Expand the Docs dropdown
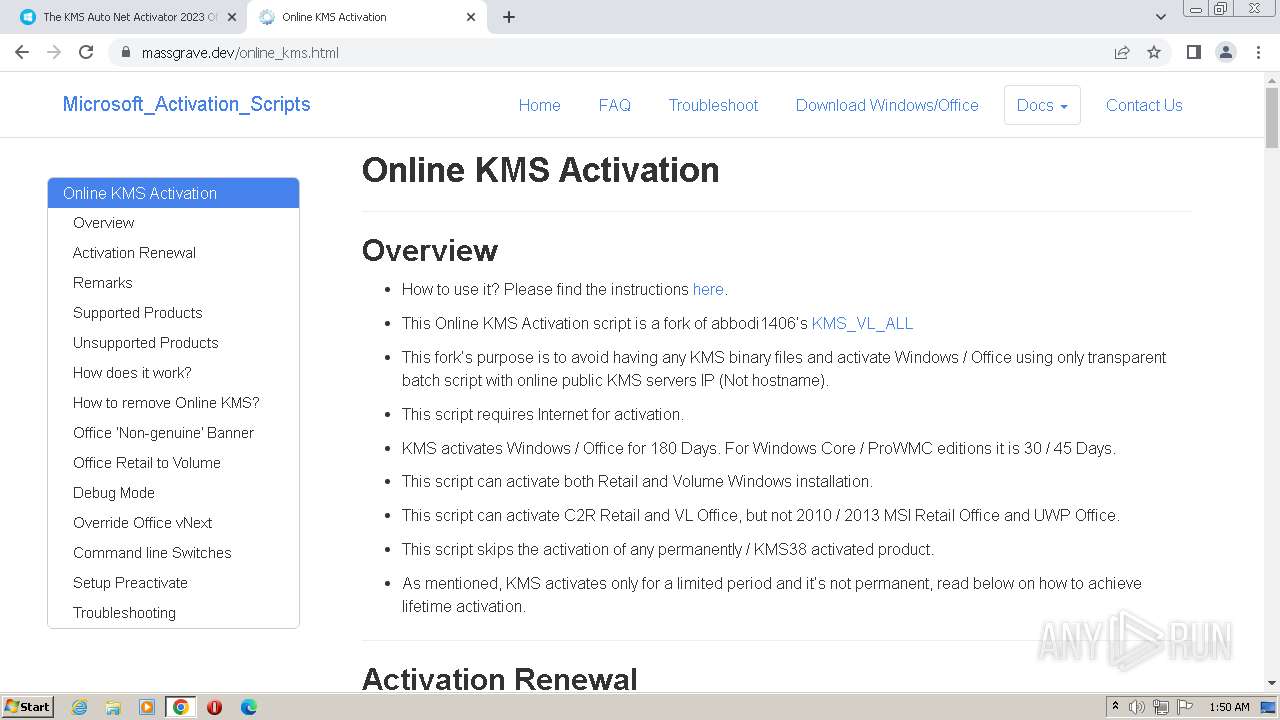 tap(1042, 105)
